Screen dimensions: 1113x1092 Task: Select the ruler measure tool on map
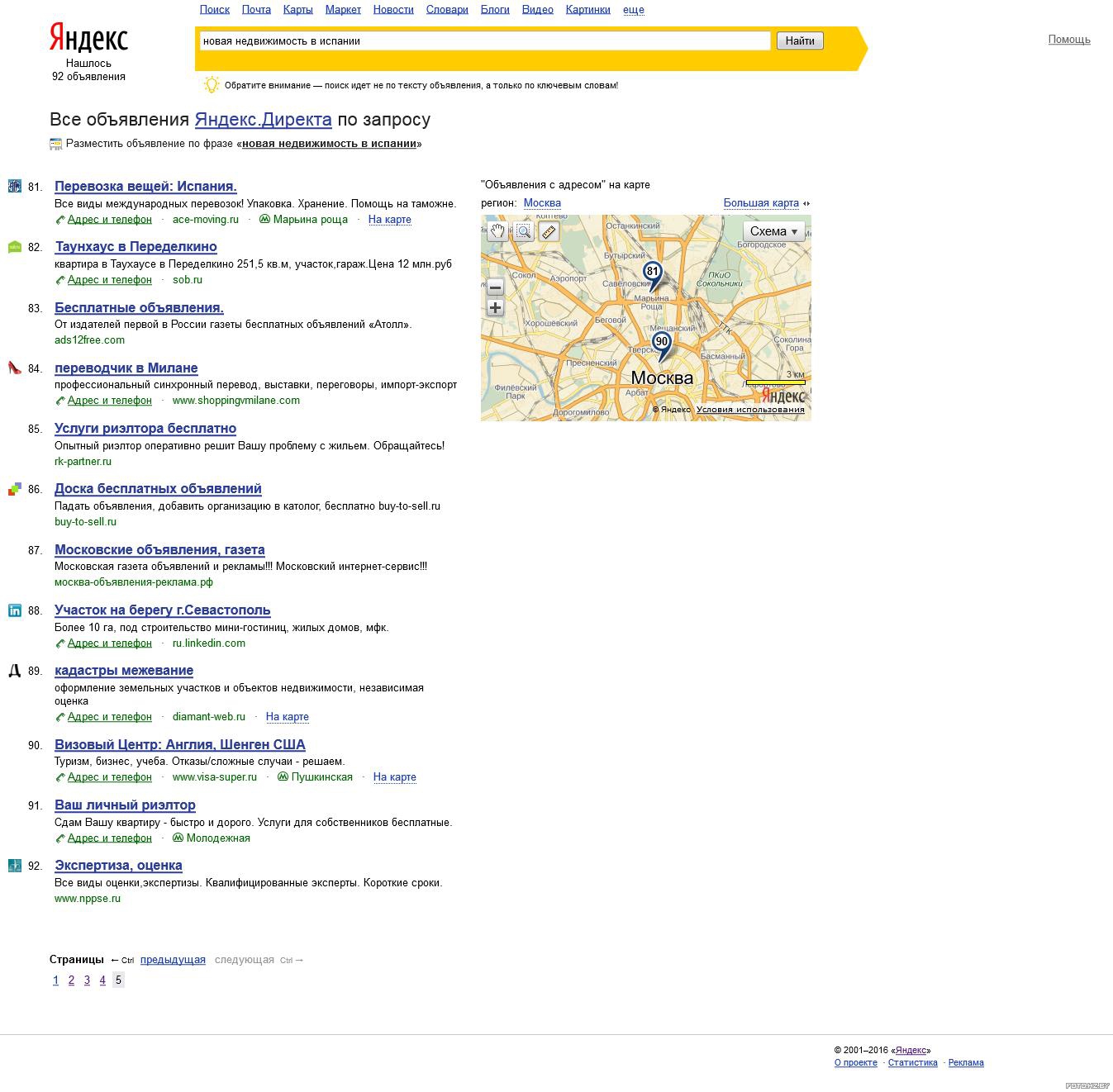coord(549,231)
